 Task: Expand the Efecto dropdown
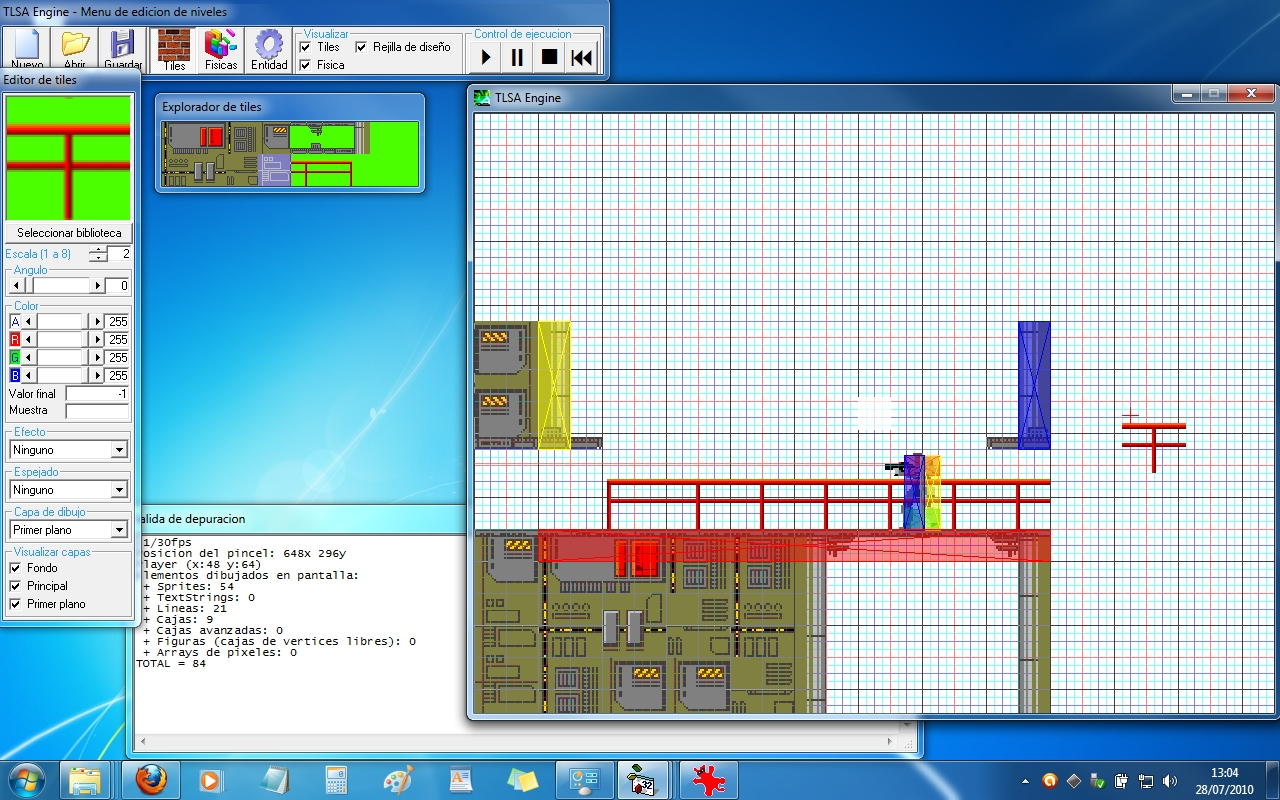click(x=119, y=450)
